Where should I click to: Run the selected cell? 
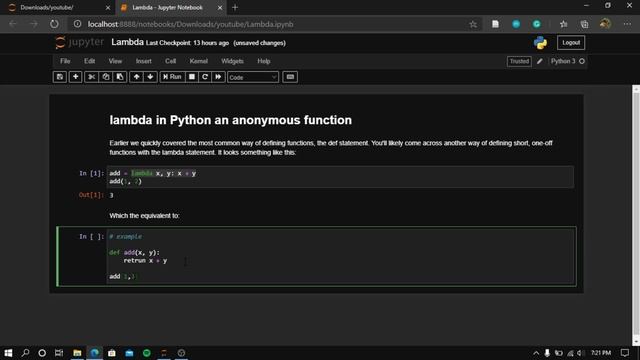(172, 77)
